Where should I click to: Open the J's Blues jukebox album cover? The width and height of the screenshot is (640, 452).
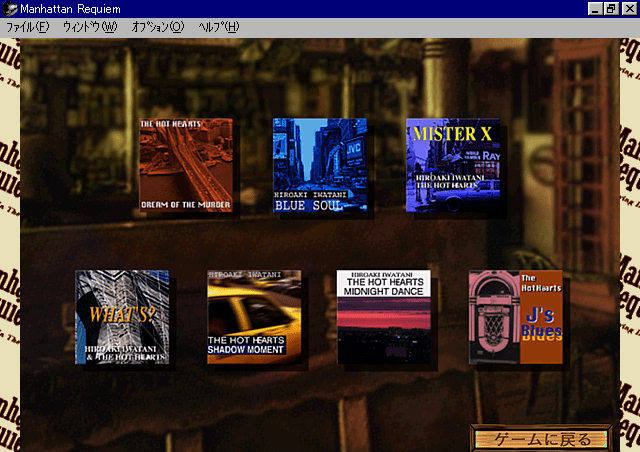516,317
